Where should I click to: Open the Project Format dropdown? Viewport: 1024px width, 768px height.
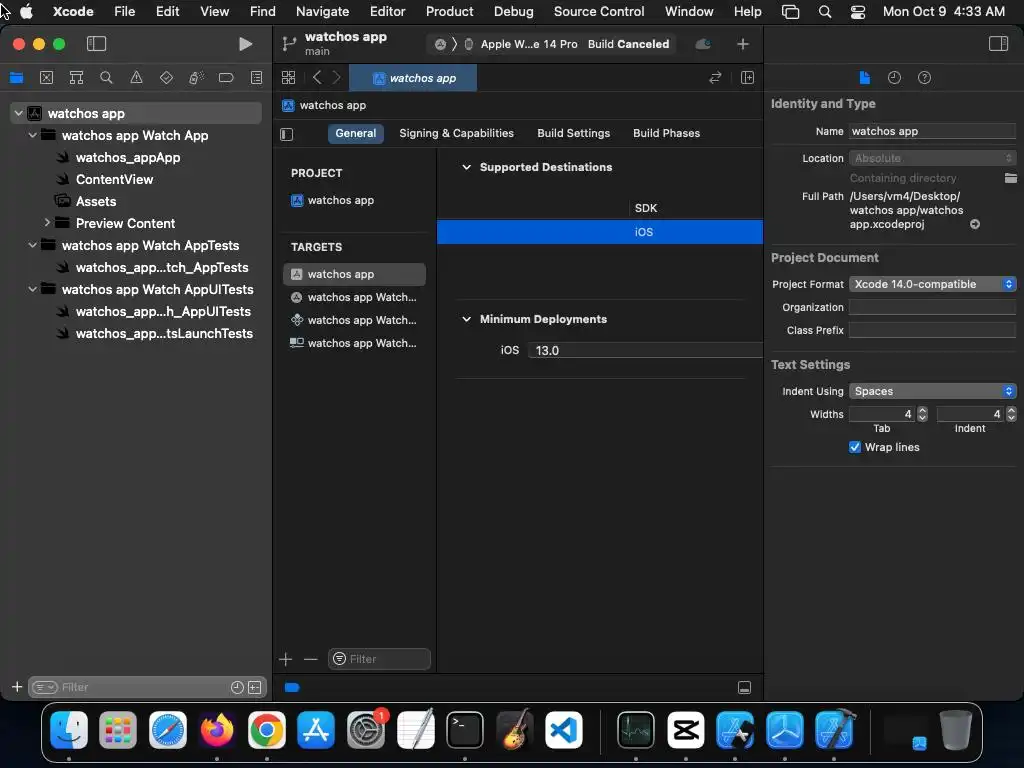[932, 284]
